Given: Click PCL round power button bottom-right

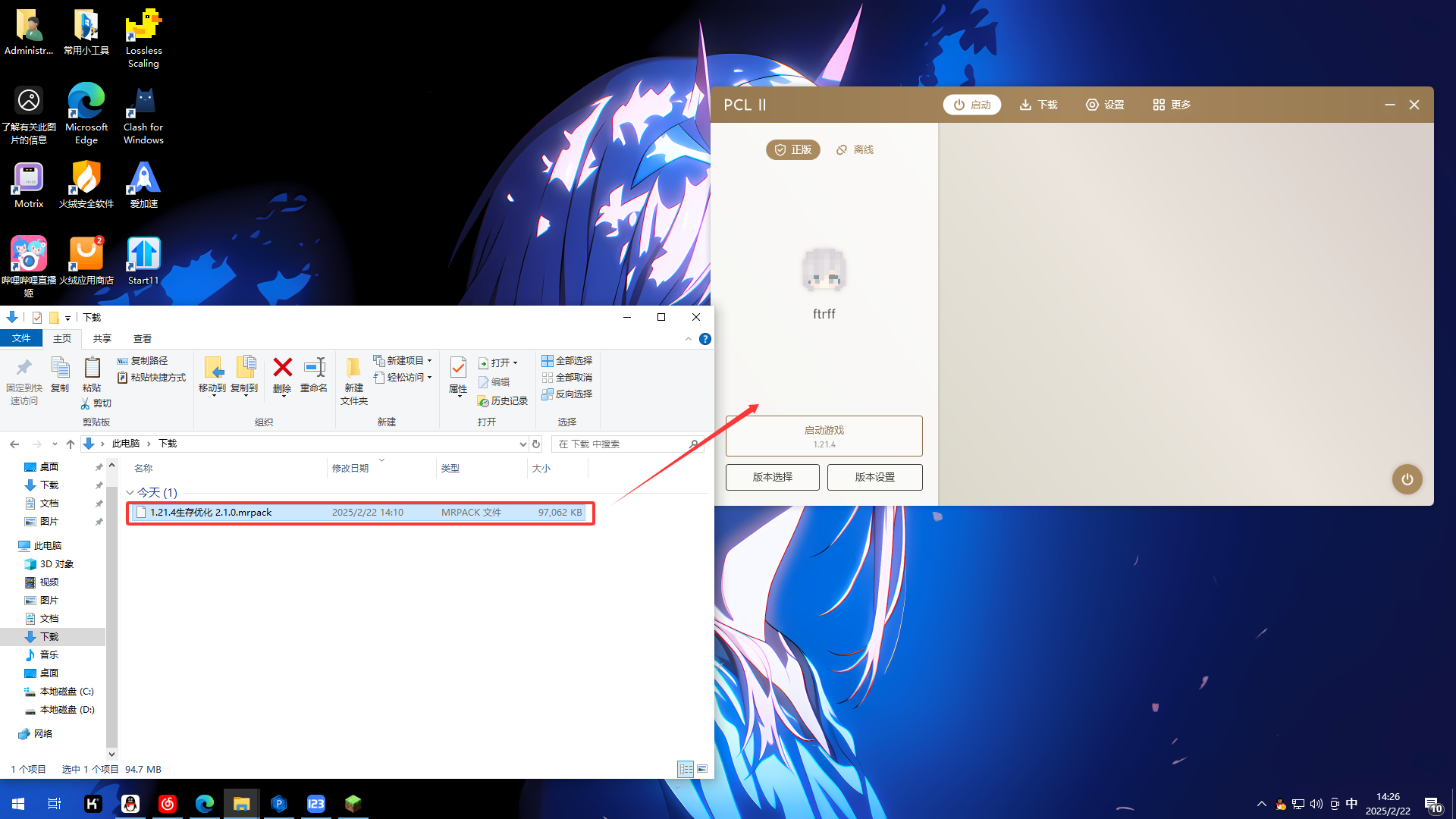Looking at the screenshot, I should coord(1407,479).
